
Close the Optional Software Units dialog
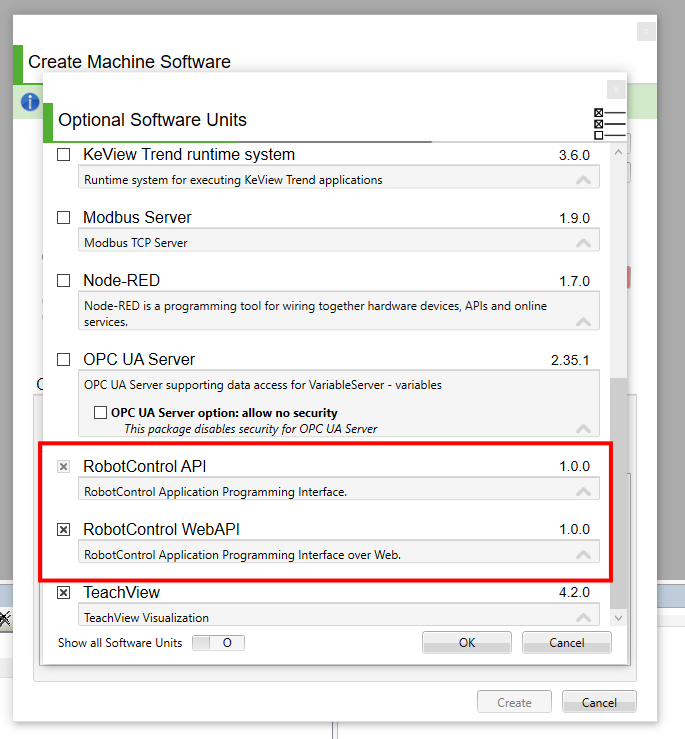(x=616, y=90)
